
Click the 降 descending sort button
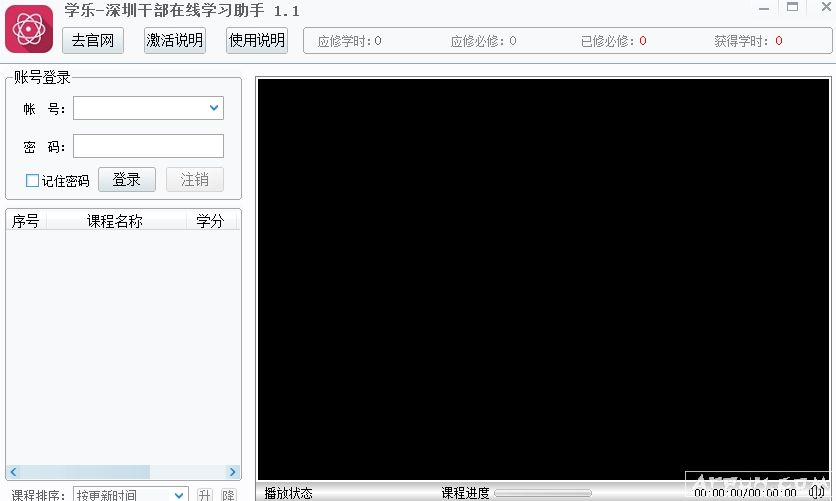pyautogui.click(x=229, y=495)
